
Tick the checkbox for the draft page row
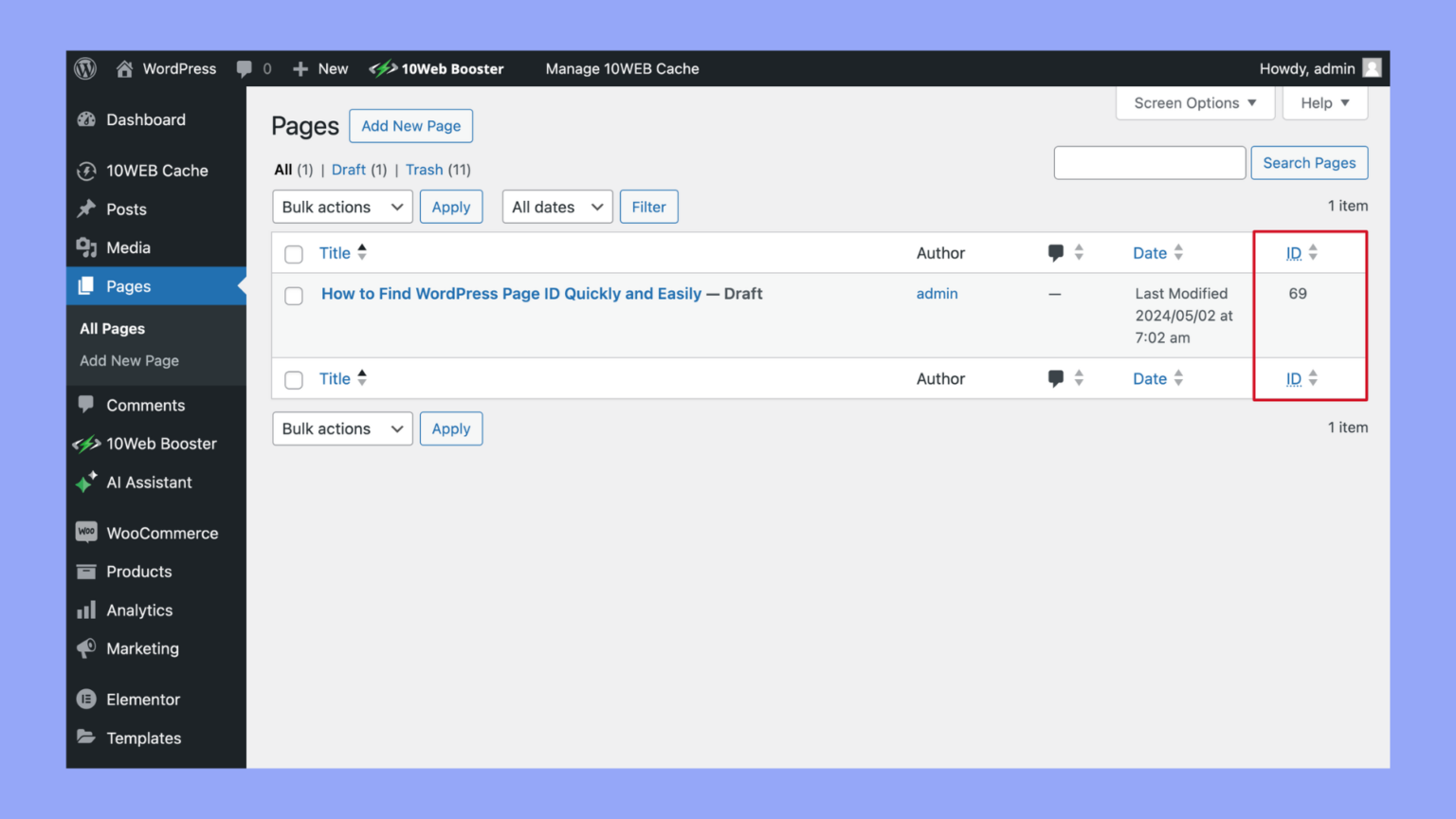pyautogui.click(x=294, y=296)
